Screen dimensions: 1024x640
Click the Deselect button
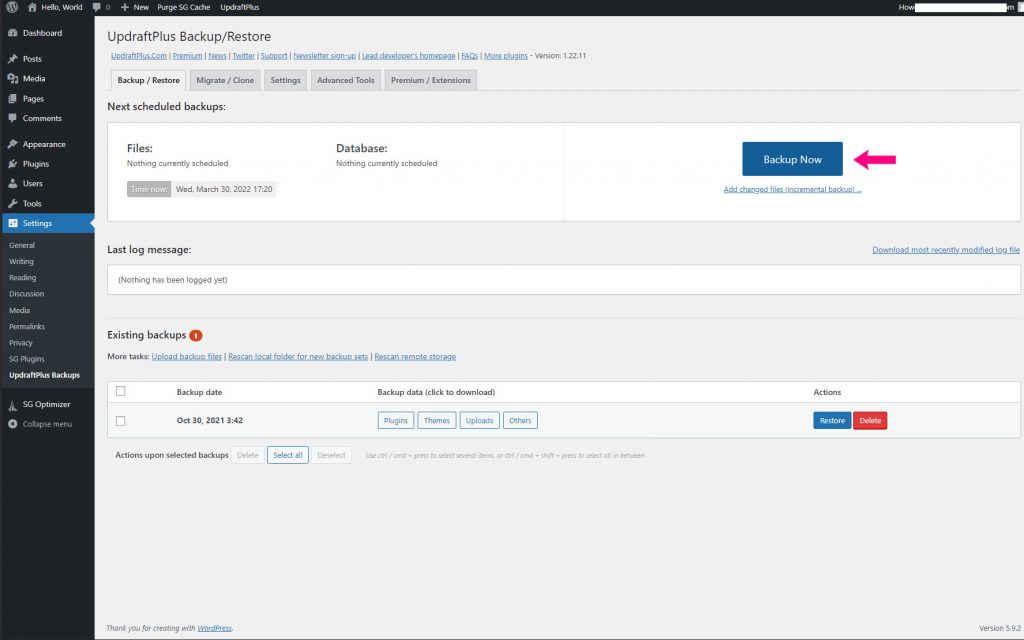click(x=331, y=455)
